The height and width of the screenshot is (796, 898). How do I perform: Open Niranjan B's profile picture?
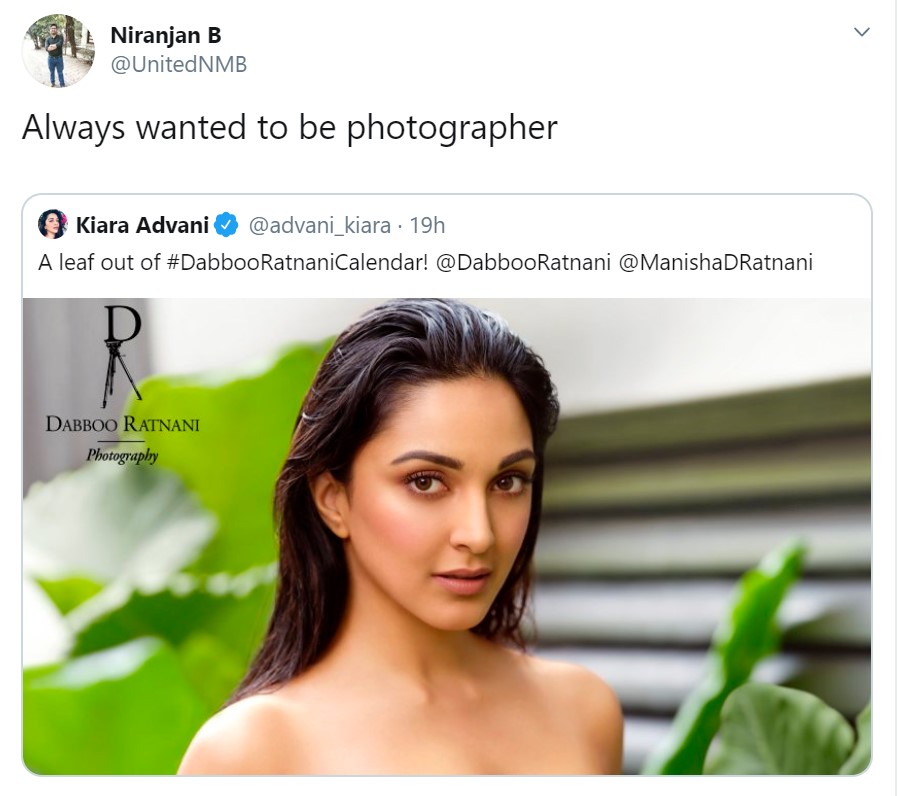click(x=58, y=51)
